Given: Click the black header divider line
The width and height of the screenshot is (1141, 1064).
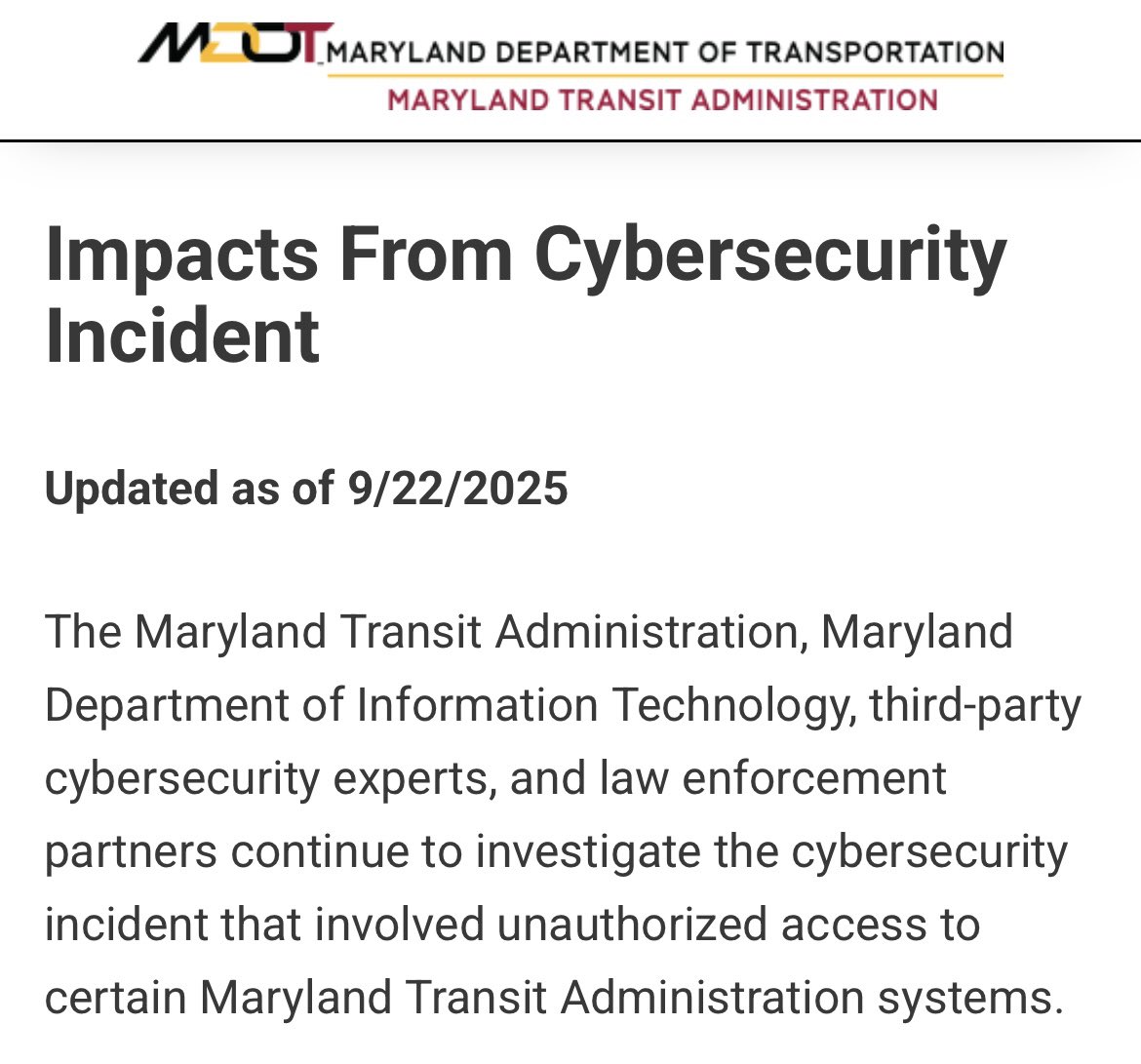Looking at the screenshot, I should (570, 139).
